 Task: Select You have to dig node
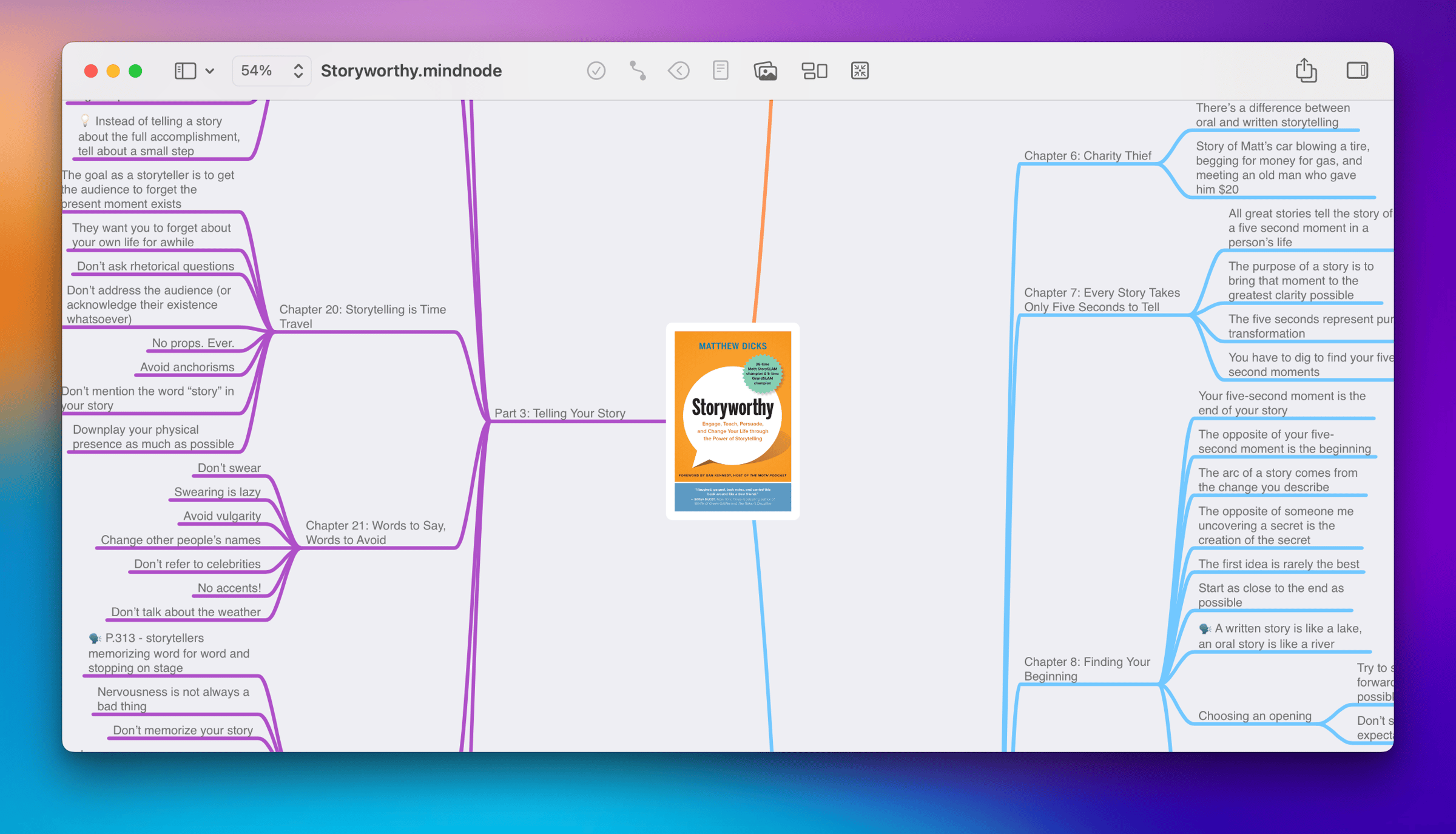(x=1310, y=365)
